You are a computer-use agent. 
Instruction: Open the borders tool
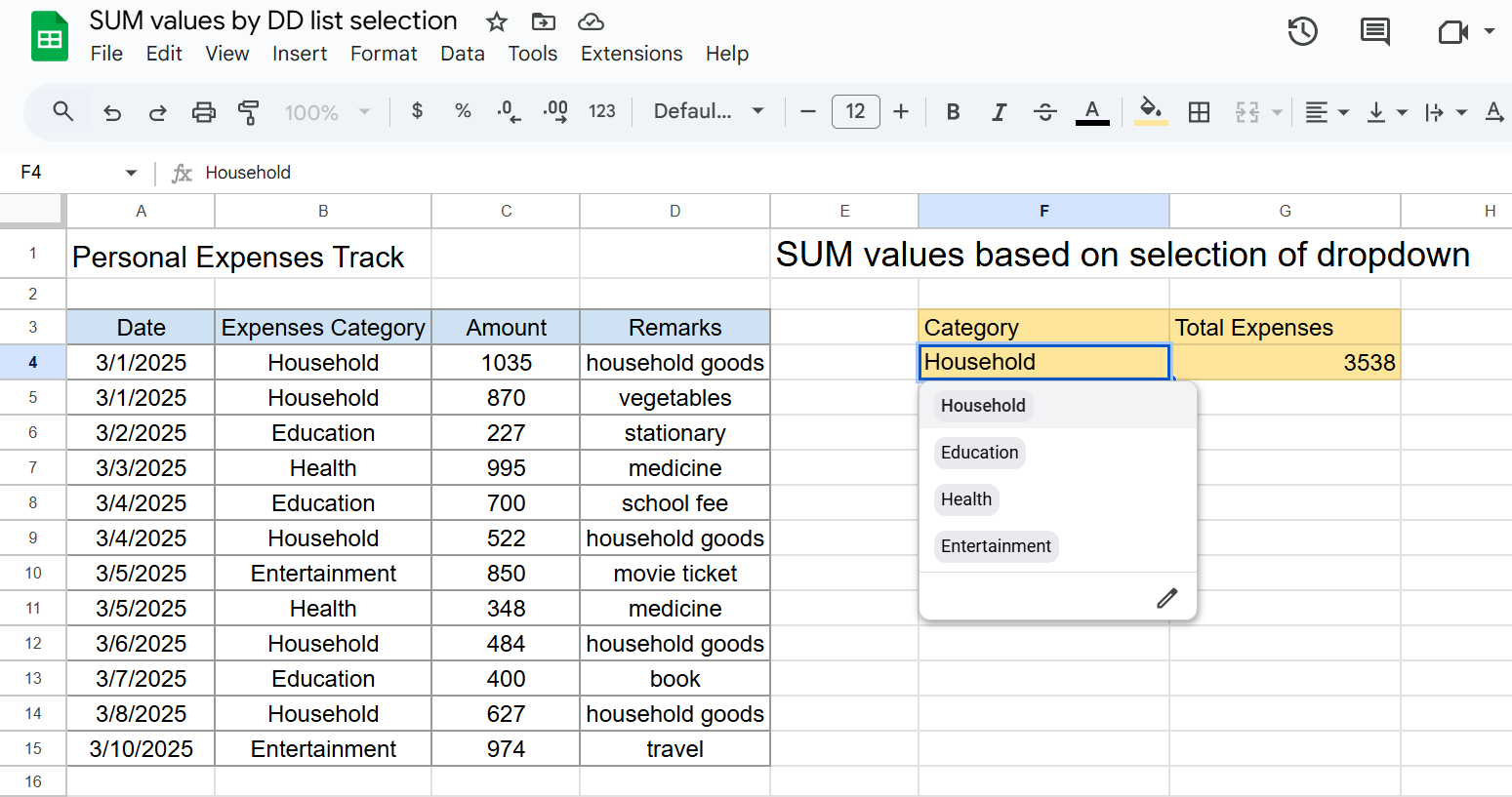tap(1199, 112)
